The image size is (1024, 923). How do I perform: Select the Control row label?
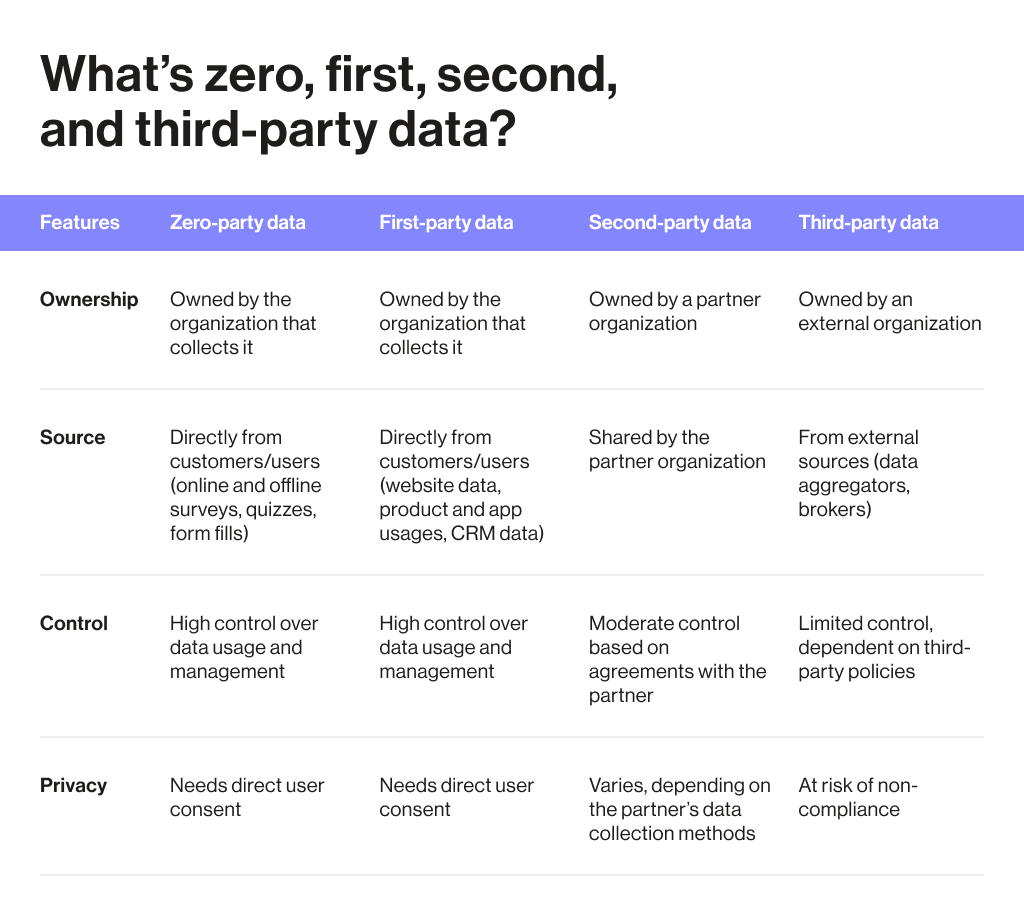74,623
